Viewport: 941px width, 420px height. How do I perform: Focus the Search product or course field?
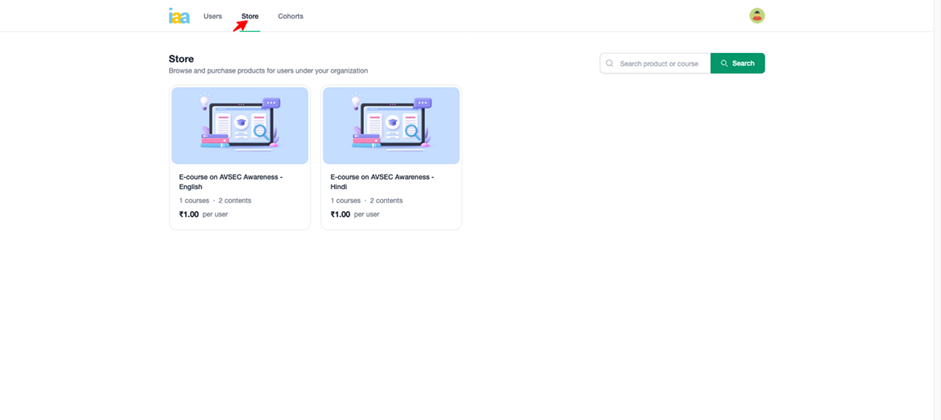(x=660, y=63)
